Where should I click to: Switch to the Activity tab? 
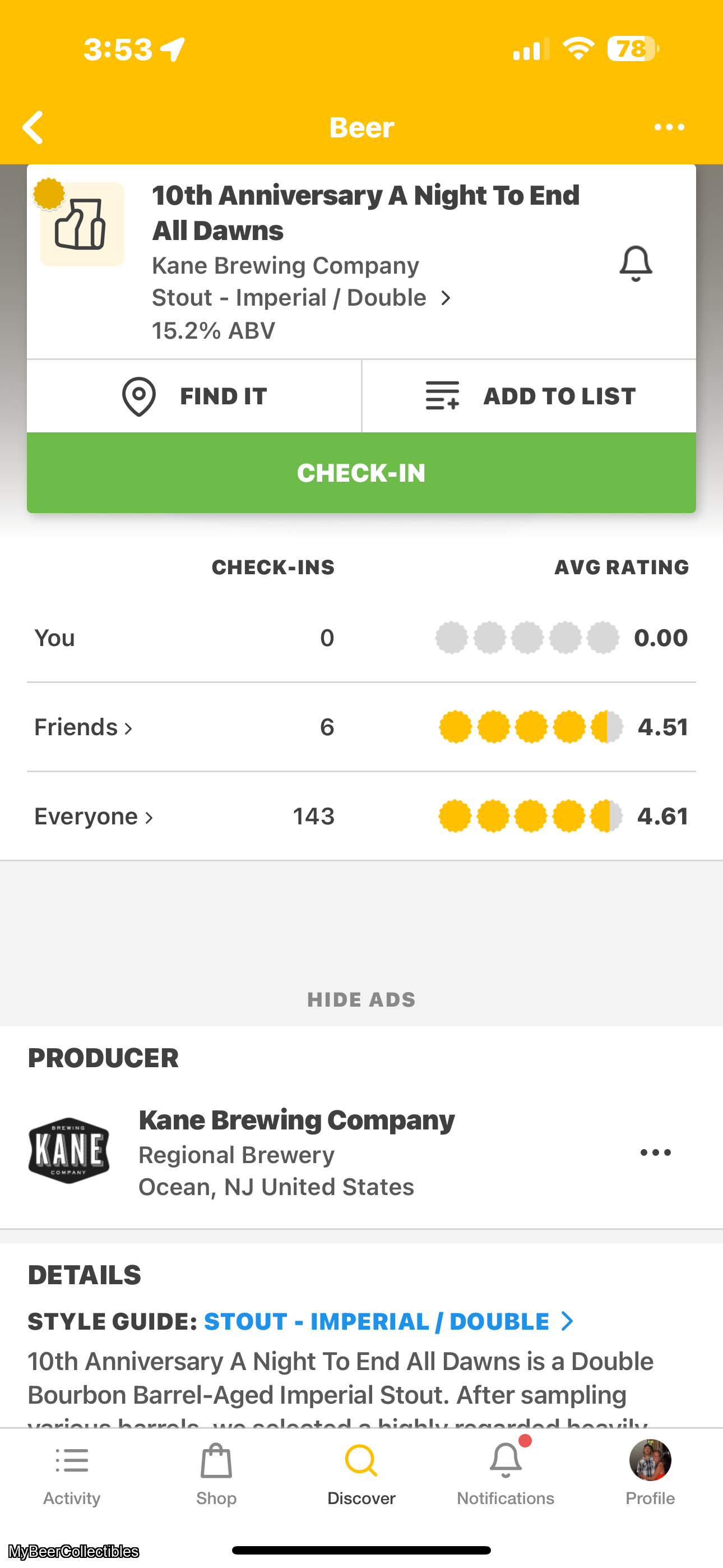(x=72, y=1473)
